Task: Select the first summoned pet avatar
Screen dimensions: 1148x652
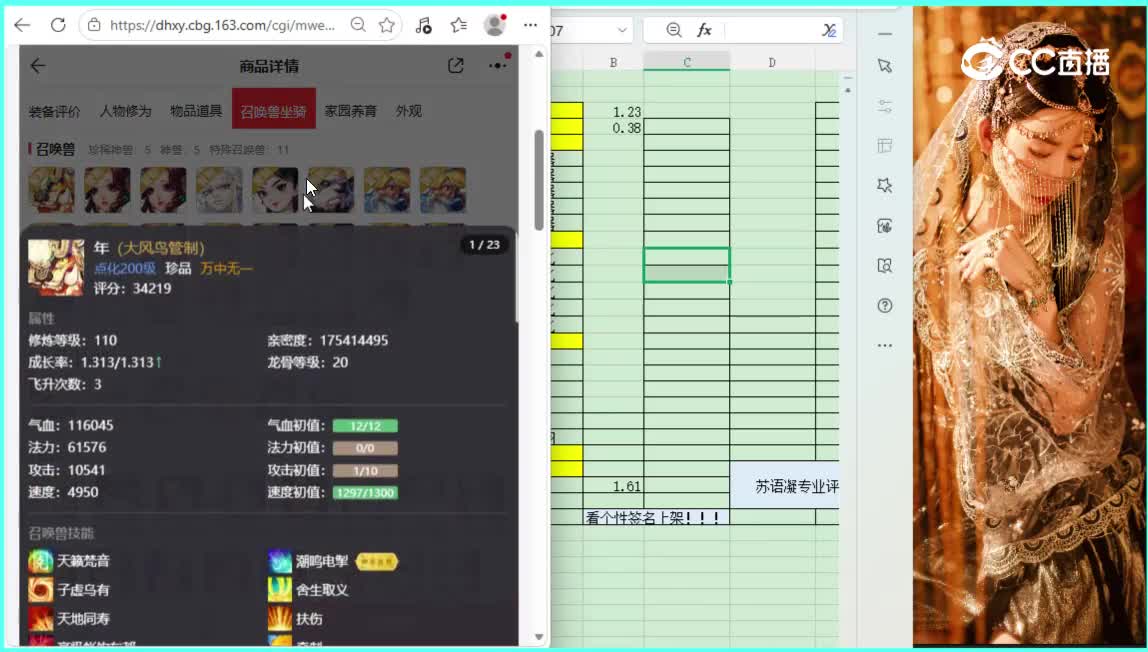Action: pos(51,190)
